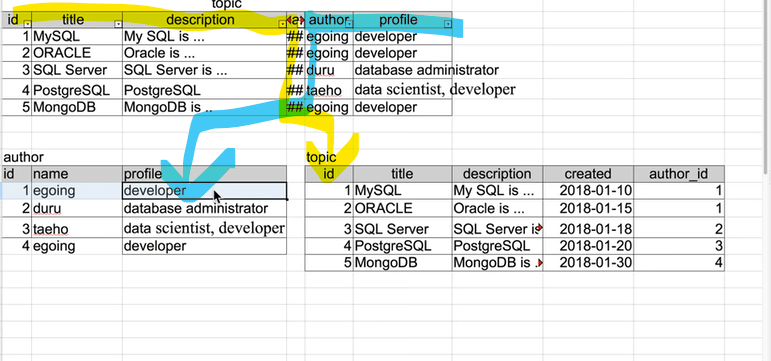Screen dimensions: 771x361
Task: Open the profile column filter dropdown
Action: [x=447, y=23]
